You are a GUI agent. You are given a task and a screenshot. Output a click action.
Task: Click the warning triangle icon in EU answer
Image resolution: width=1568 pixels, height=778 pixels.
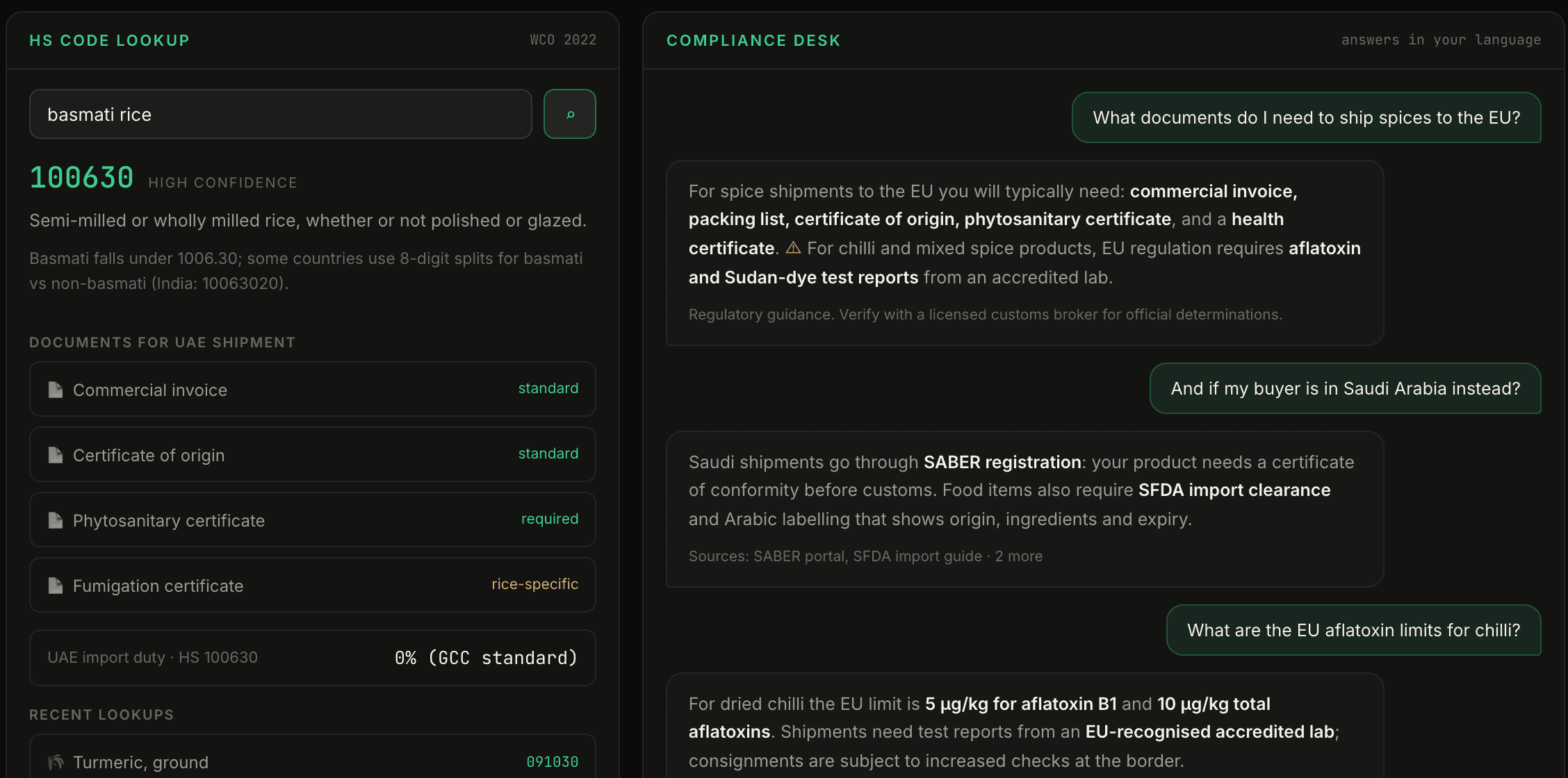[x=793, y=248]
